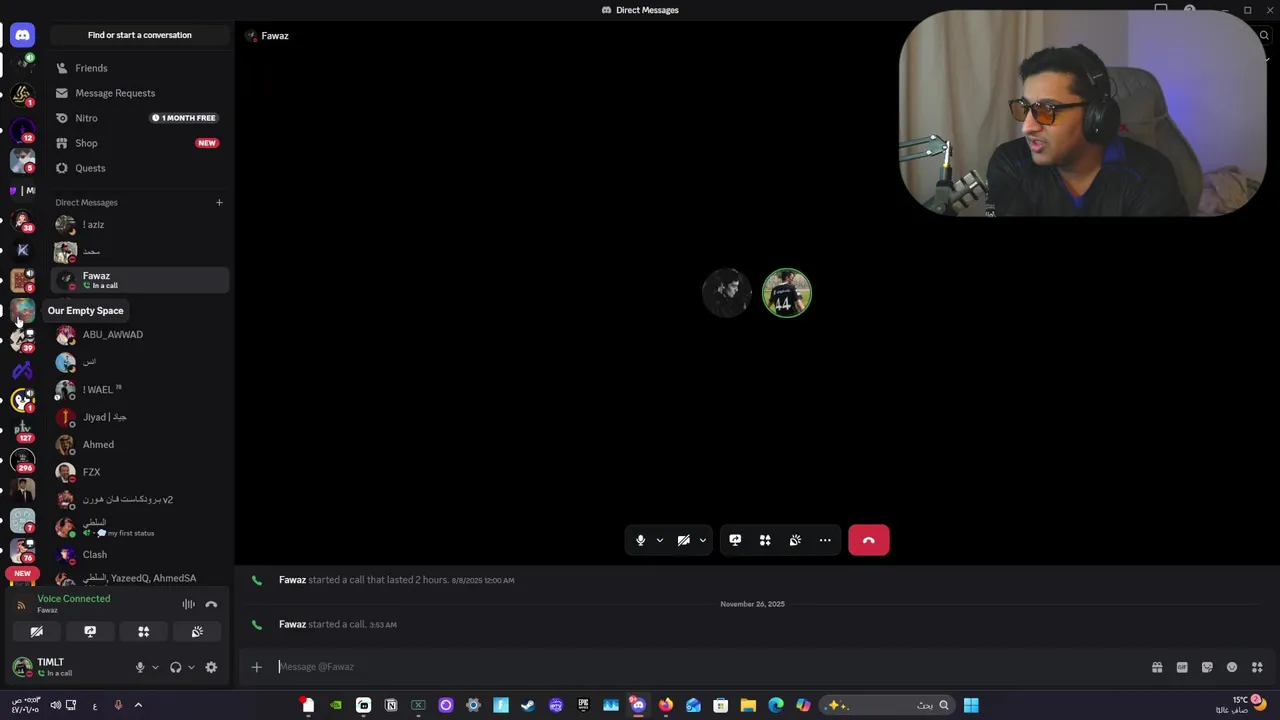Image resolution: width=1280 pixels, height=720 pixels.
Task: Open DM with ! aziz
Action: [140, 225]
